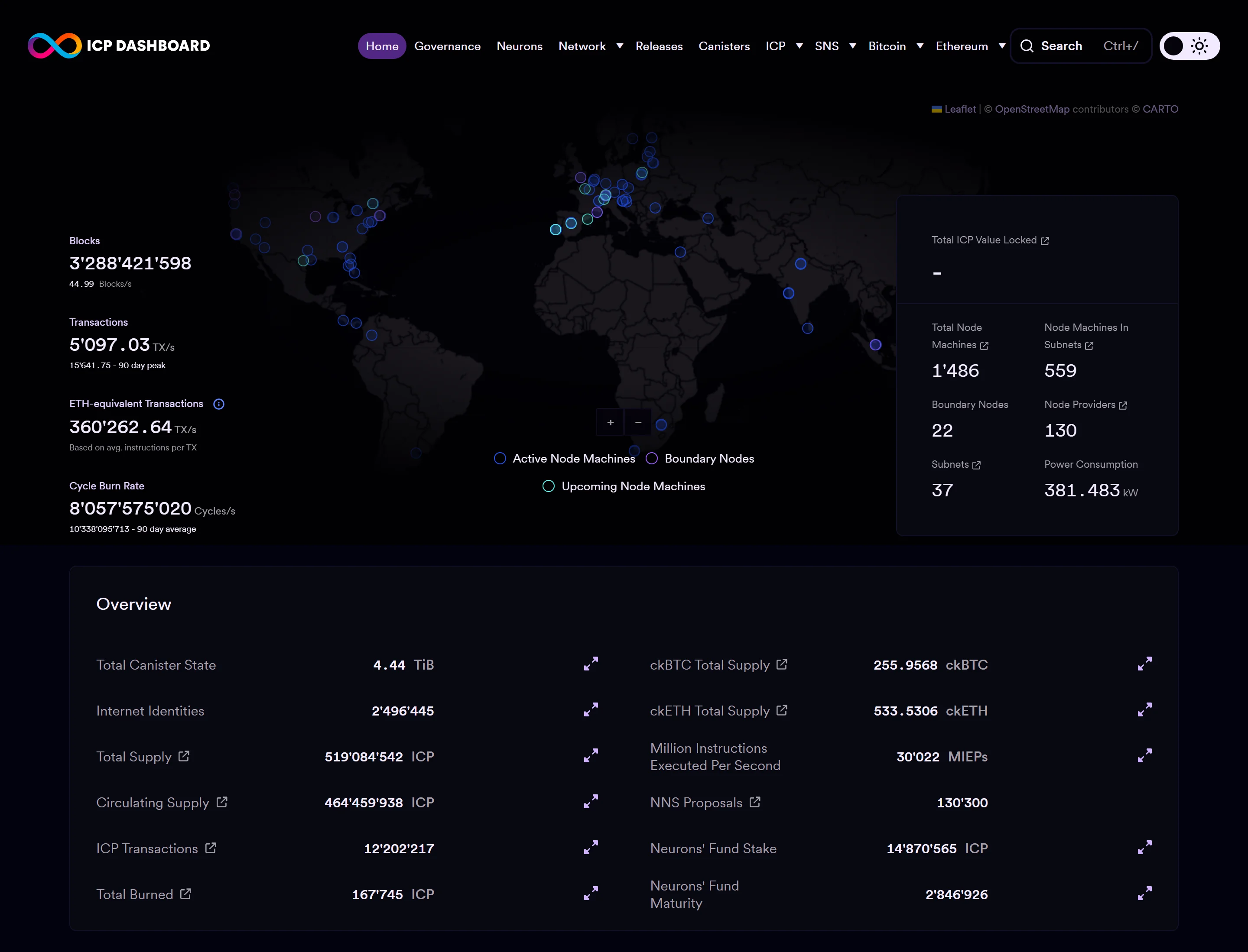
Task: Expand the Internet Identities chart
Action: click(x=591, y=709)
